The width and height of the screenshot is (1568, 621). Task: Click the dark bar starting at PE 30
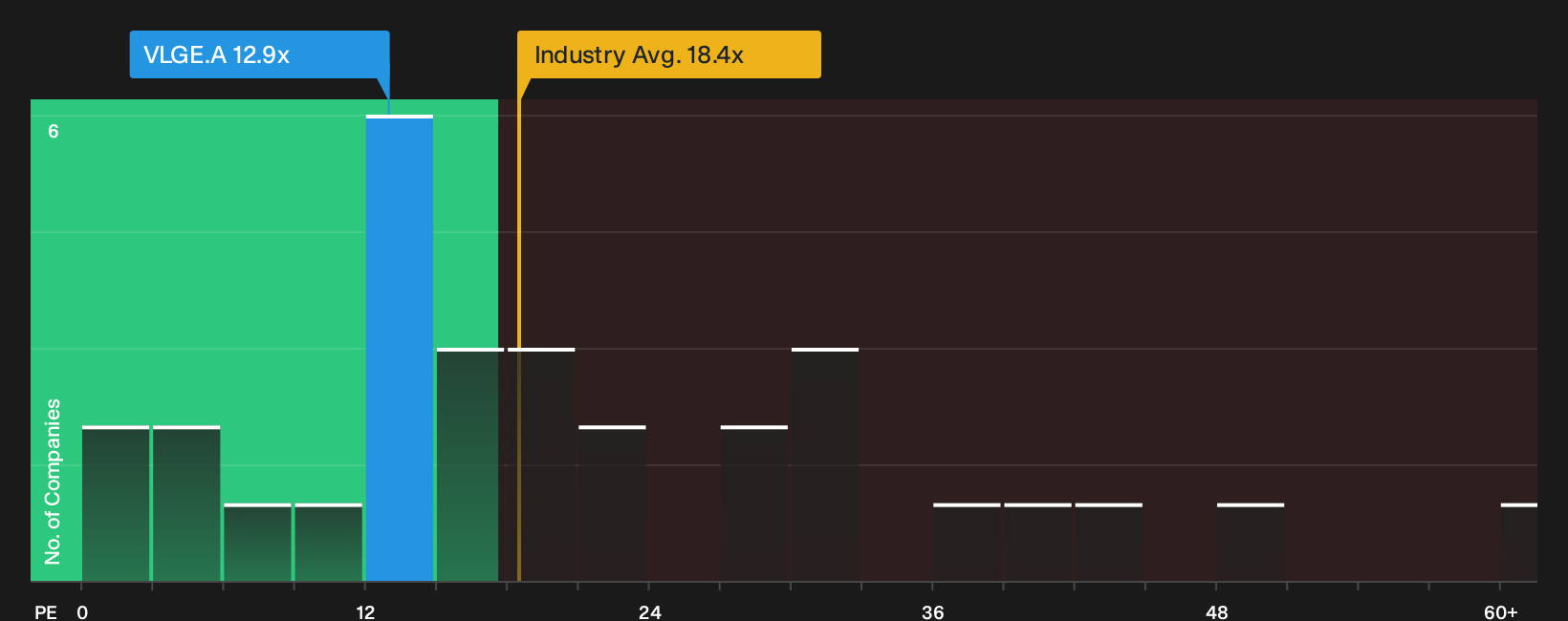pyautogui.click(x=825, y=464)
